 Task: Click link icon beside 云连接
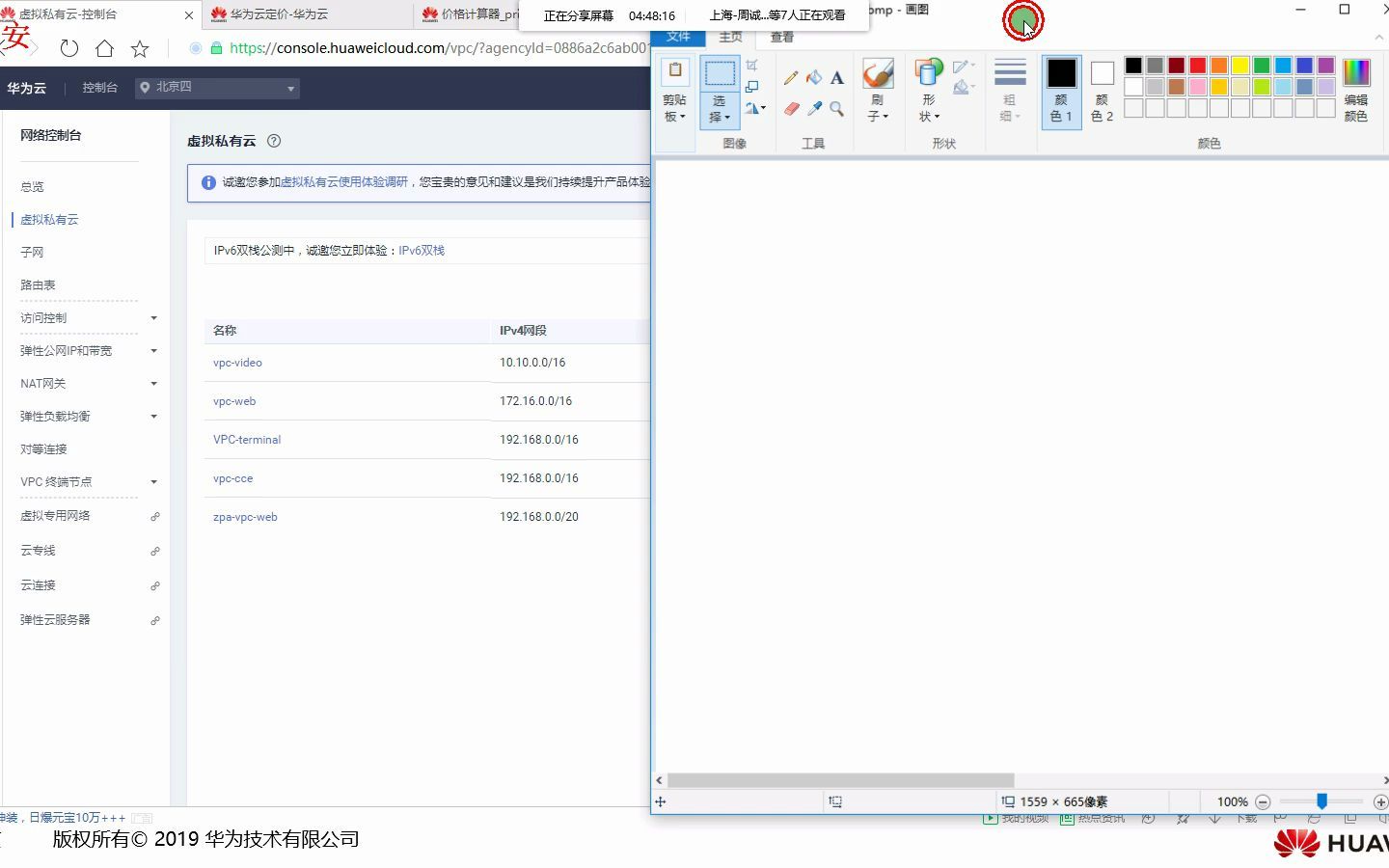tap(154, 586)
